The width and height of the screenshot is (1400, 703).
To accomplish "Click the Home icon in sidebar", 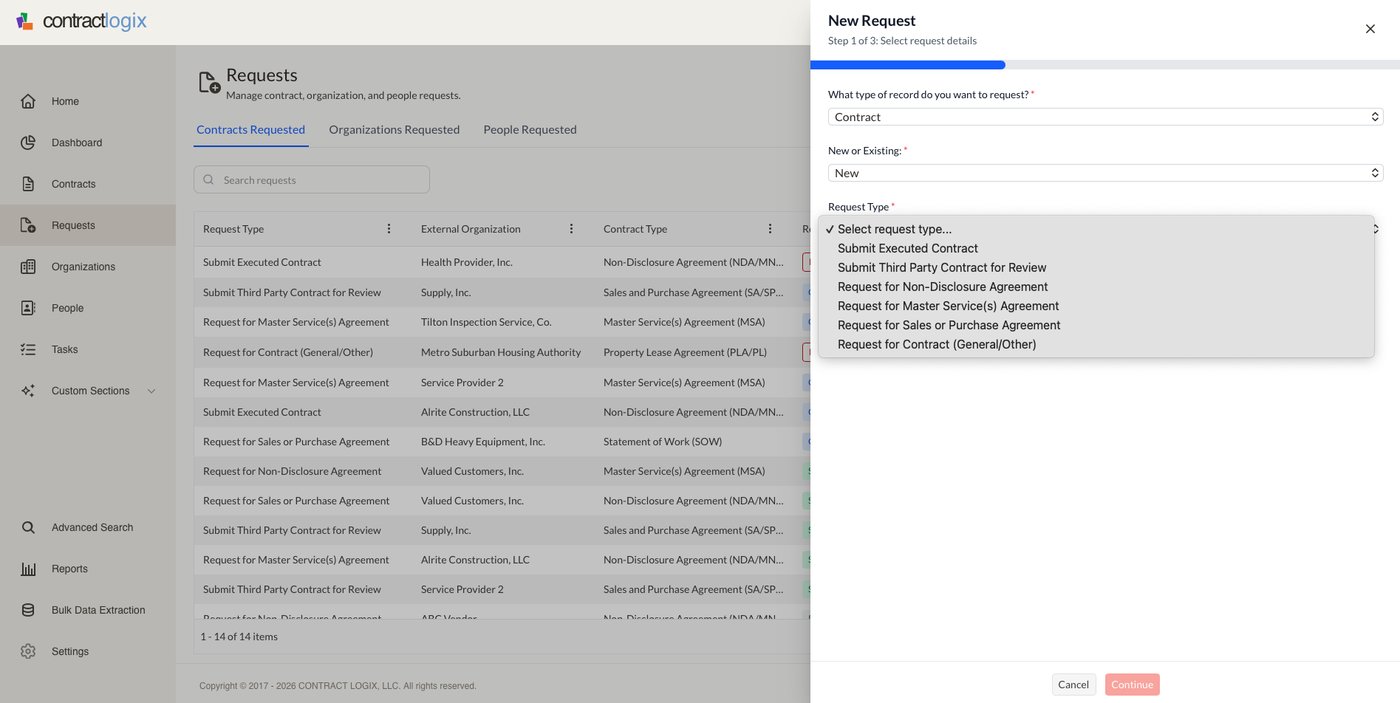I will pos(28,101).
